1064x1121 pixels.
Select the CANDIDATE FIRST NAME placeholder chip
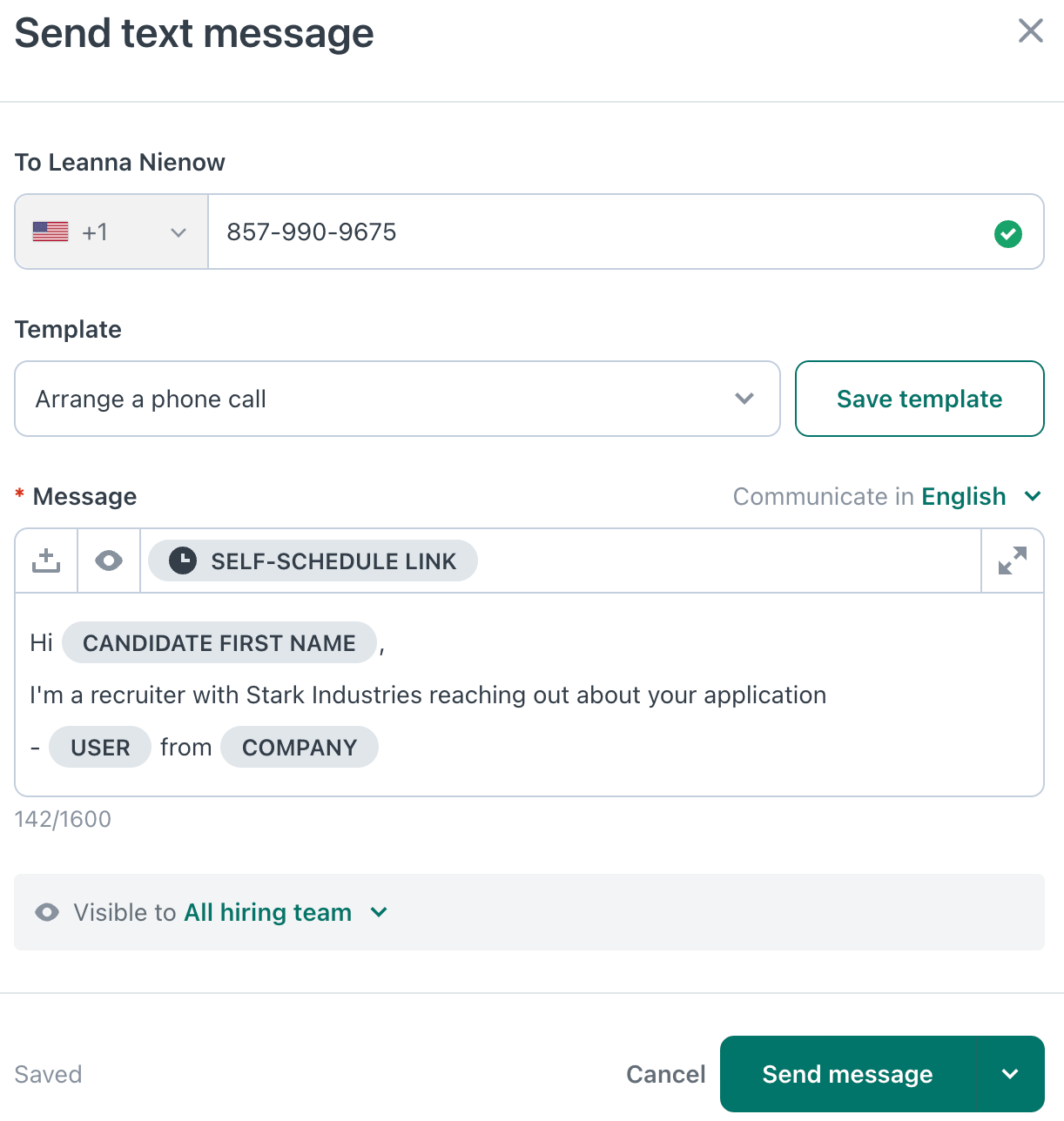pyautogui.click(x=219, y=643)
